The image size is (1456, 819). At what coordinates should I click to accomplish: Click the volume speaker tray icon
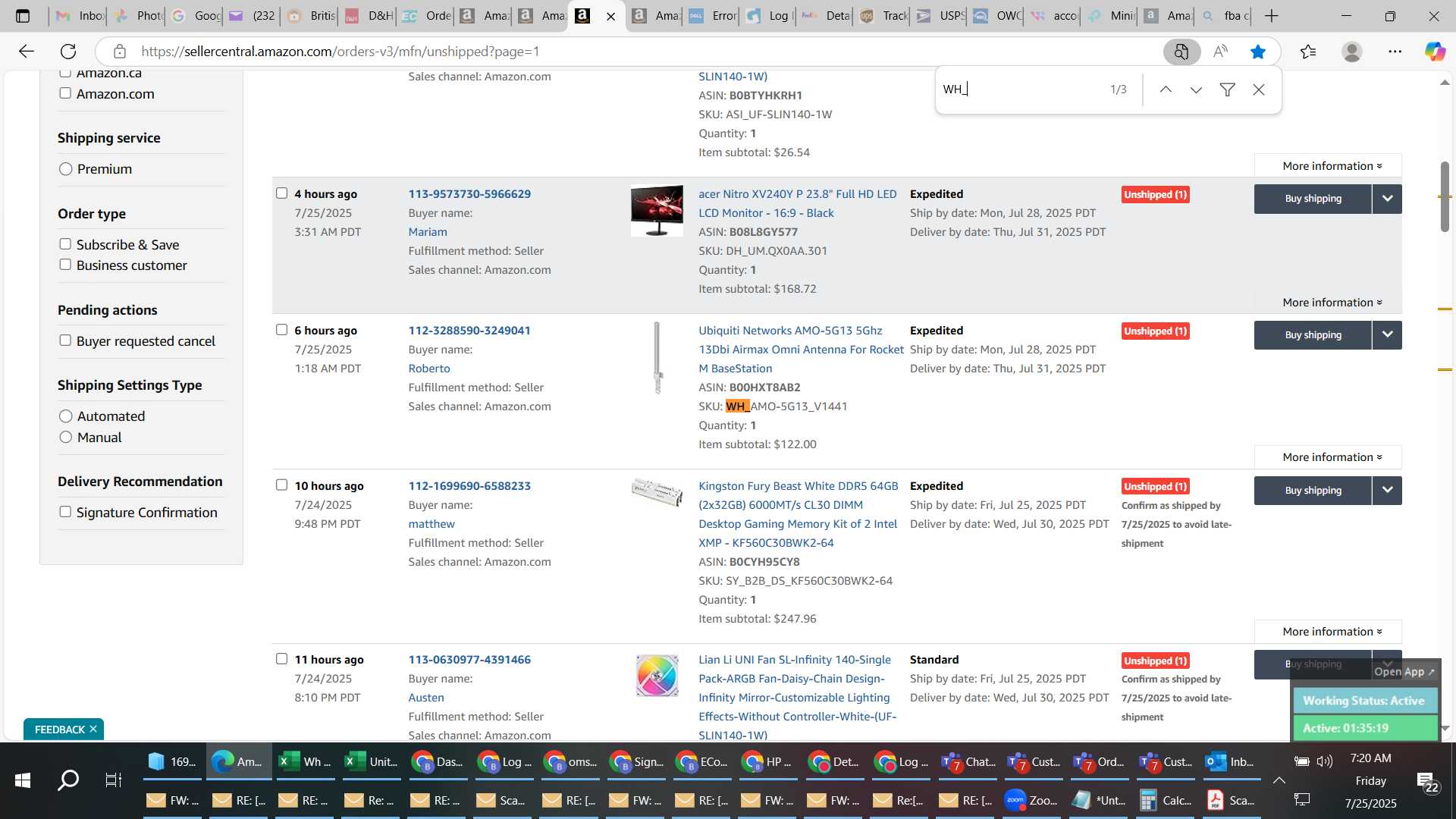[1325, 761]
